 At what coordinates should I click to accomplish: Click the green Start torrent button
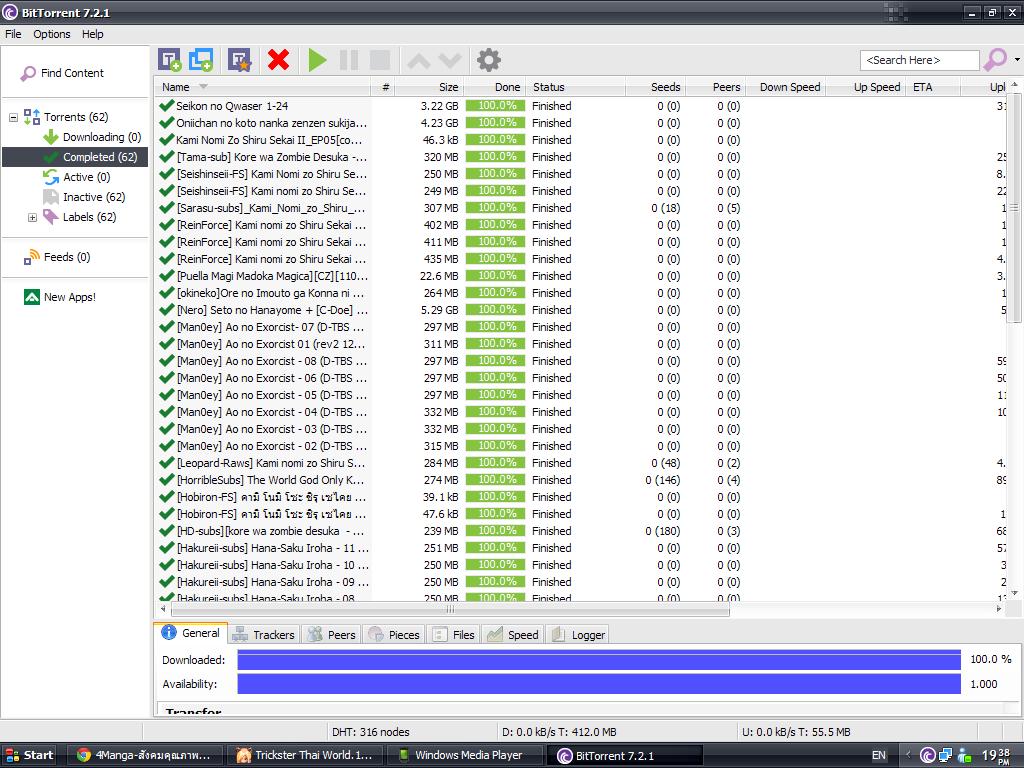click(317, 60)
